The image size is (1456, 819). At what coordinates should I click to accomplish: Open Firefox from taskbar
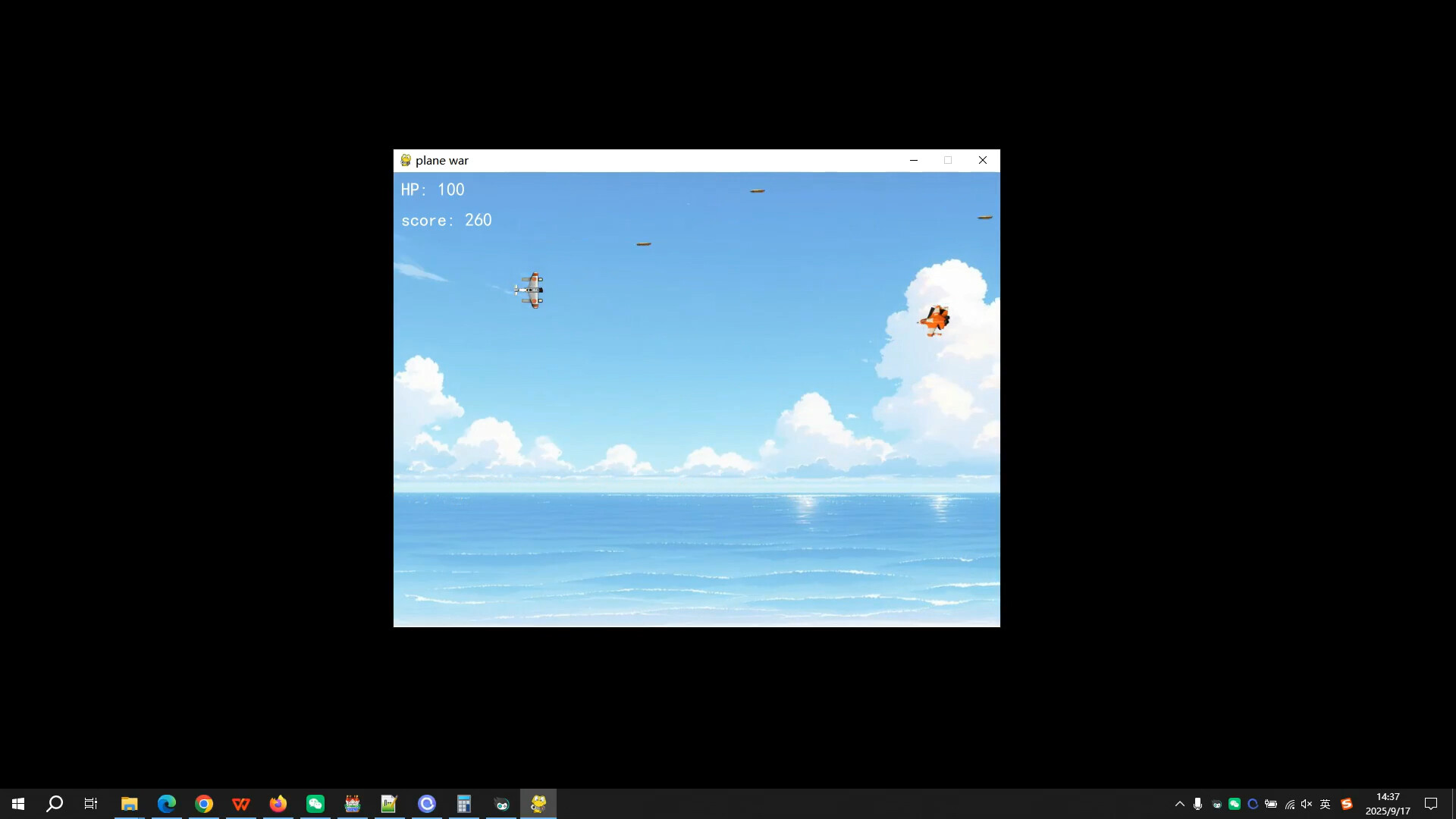[278, 804]
